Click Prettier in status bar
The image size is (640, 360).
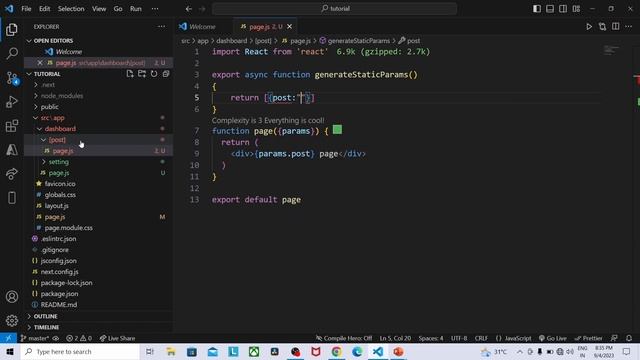tap(588, 338)
